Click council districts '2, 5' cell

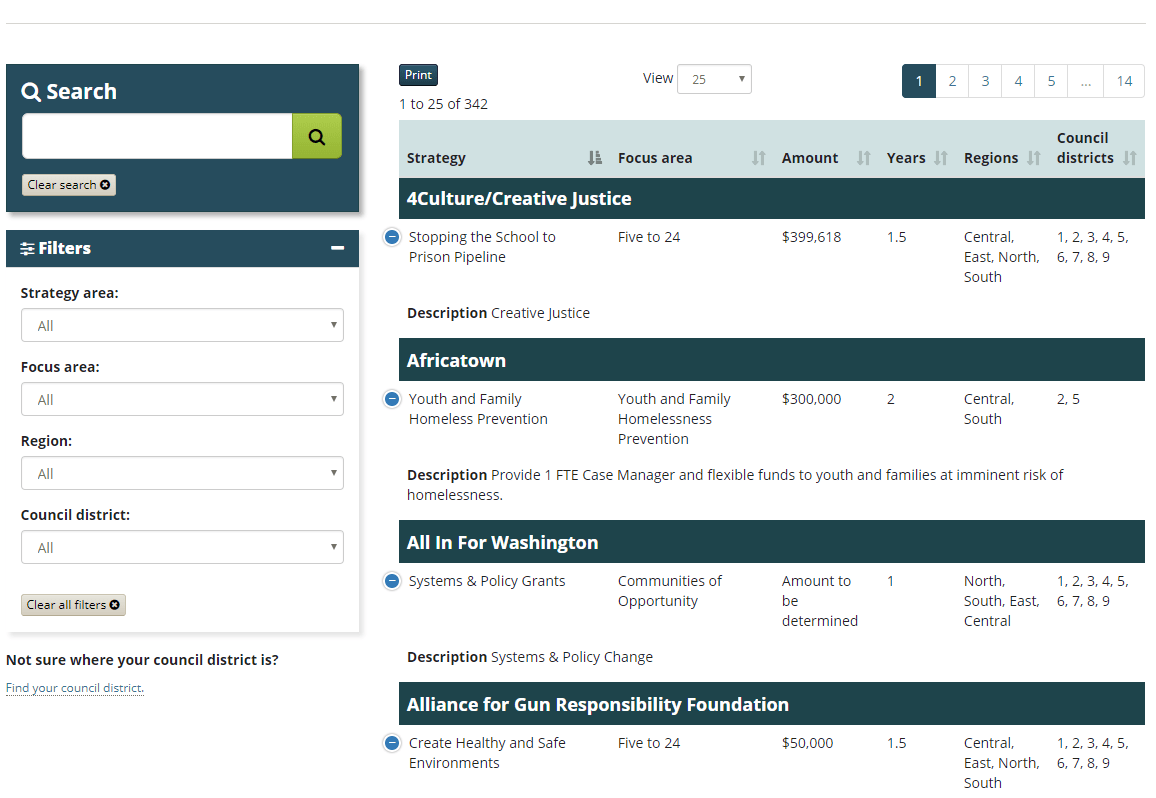(1068, 399)
